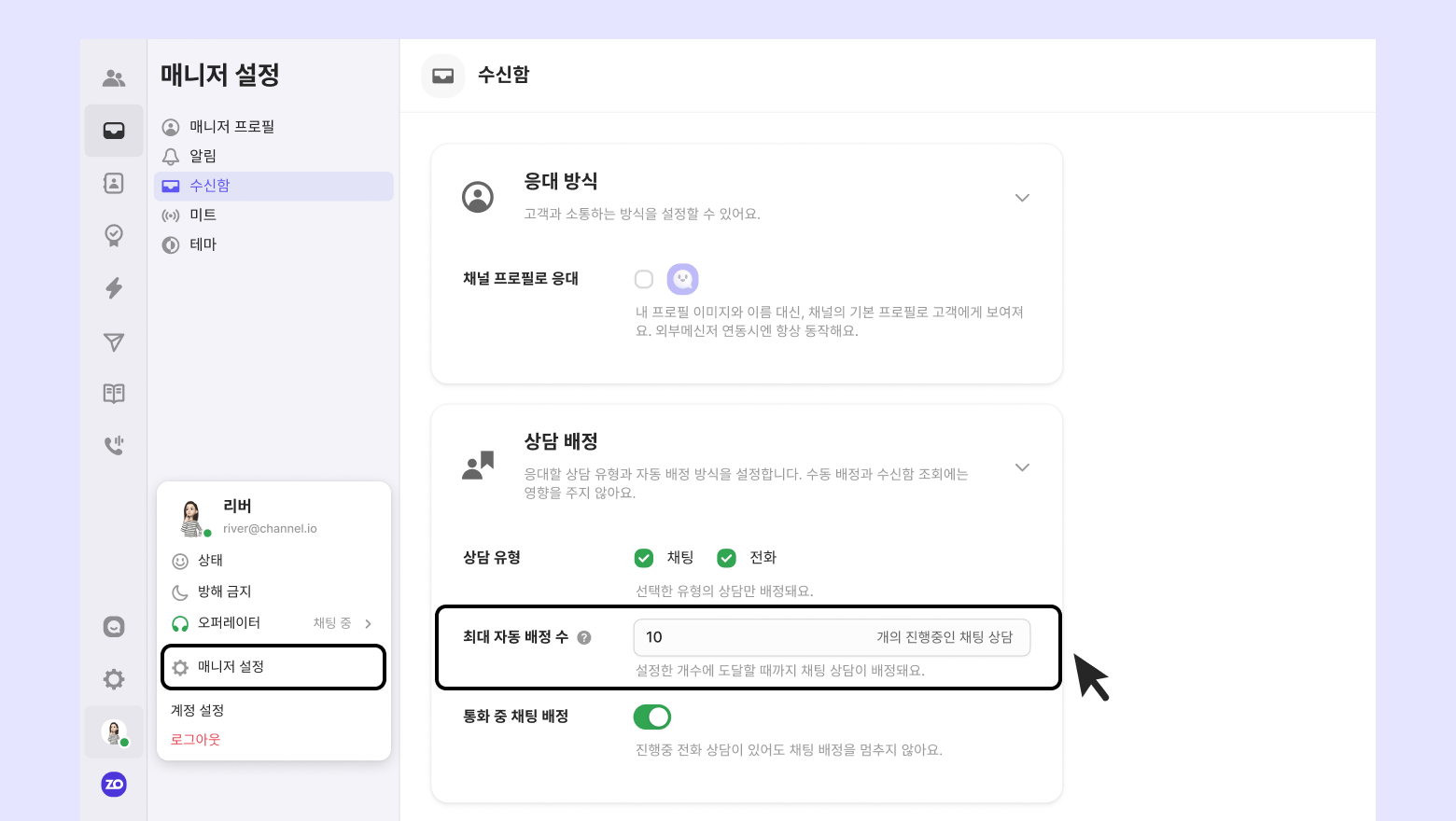Click the red 로그아웃 link
Image resolution: width=1456 pixels, height=821 pixels.
pos(196,740)
